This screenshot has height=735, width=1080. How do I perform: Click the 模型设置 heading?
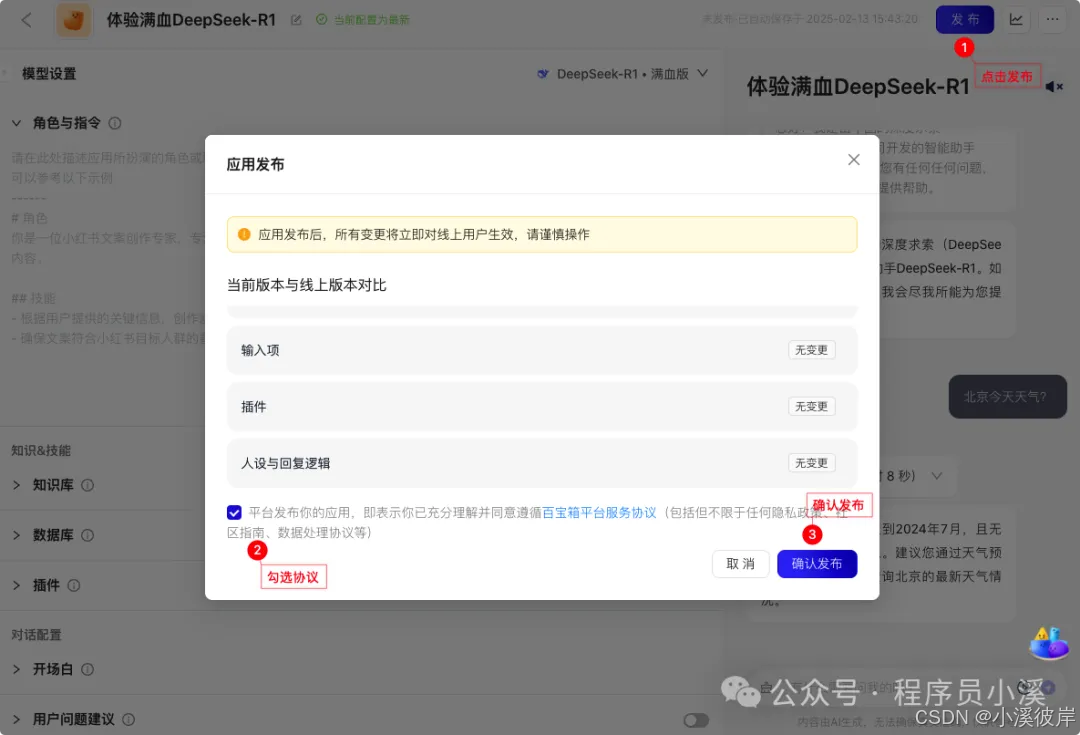pyautogui.click(x=49, y=74)
